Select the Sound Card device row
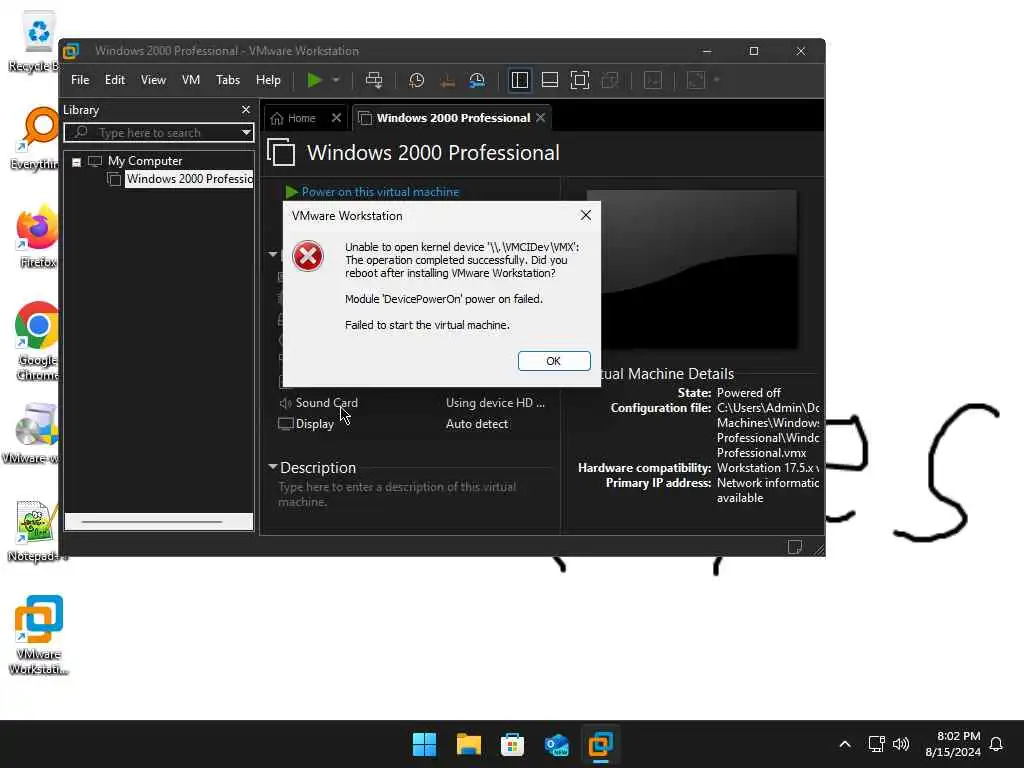This screenshot has width=1024, height=768. [x=414, y=403]
